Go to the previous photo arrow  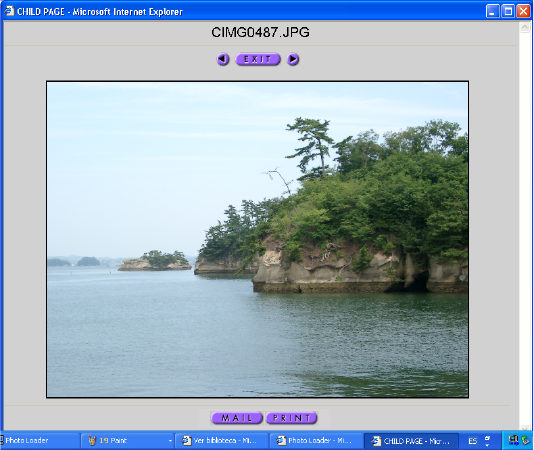pos(223,59)
